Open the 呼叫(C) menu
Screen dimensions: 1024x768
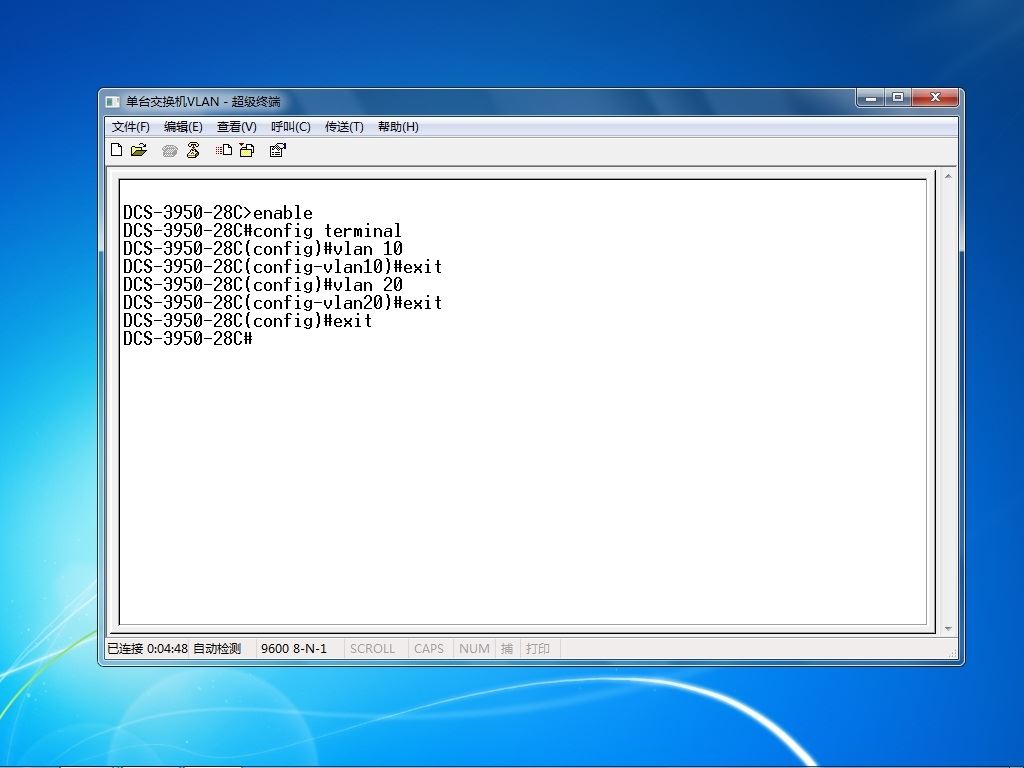coord(291,127)
